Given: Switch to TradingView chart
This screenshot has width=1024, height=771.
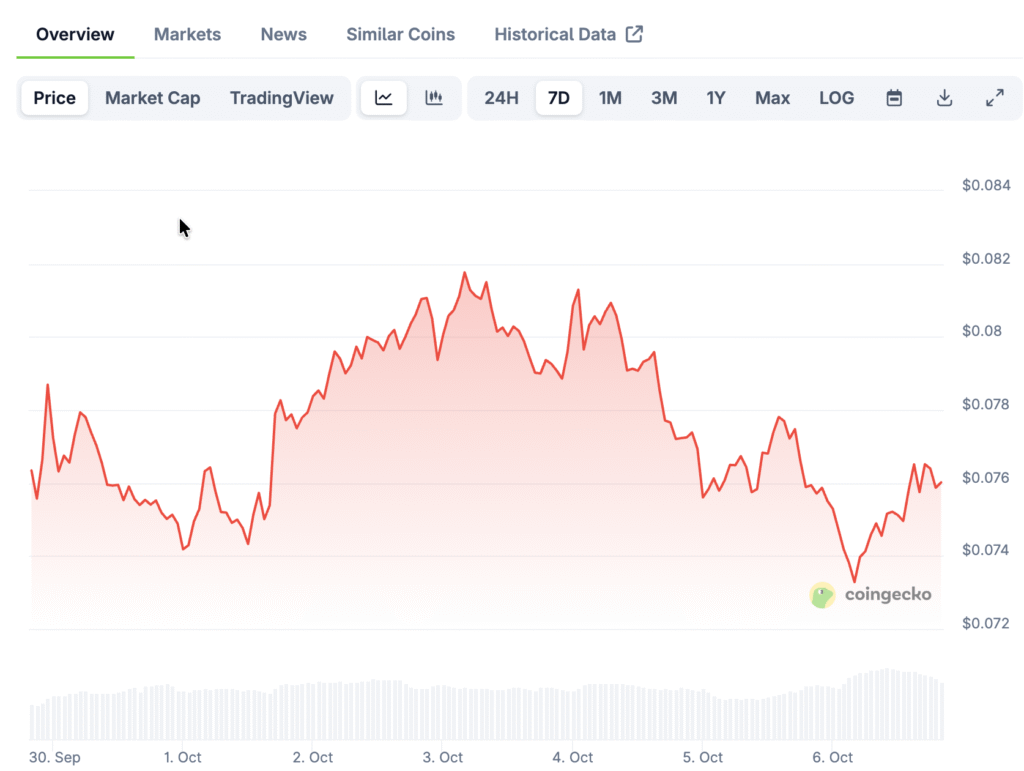Looking at the screenshot, I should click(281, 98).
